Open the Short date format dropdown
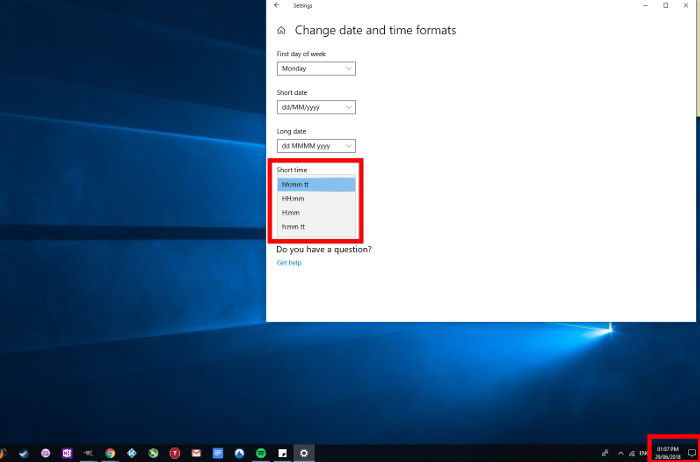 [x=316, y=108]
